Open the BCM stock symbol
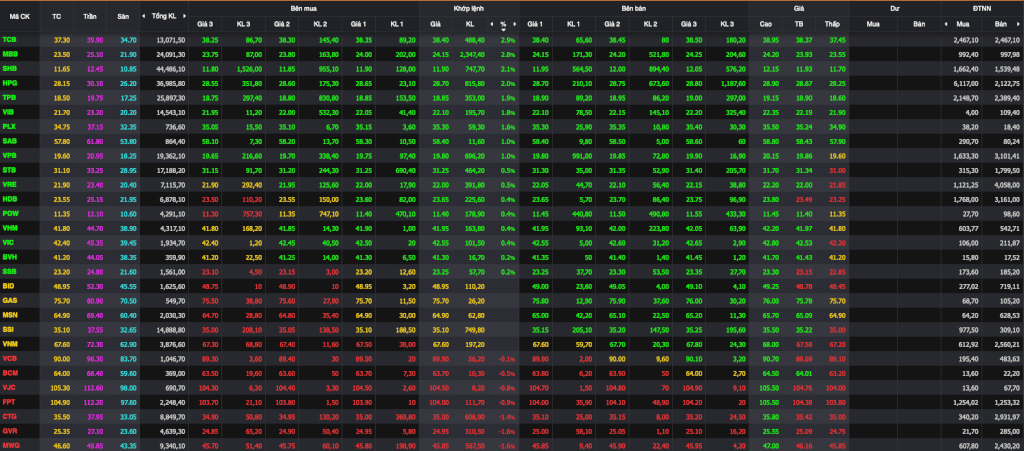 10,371
